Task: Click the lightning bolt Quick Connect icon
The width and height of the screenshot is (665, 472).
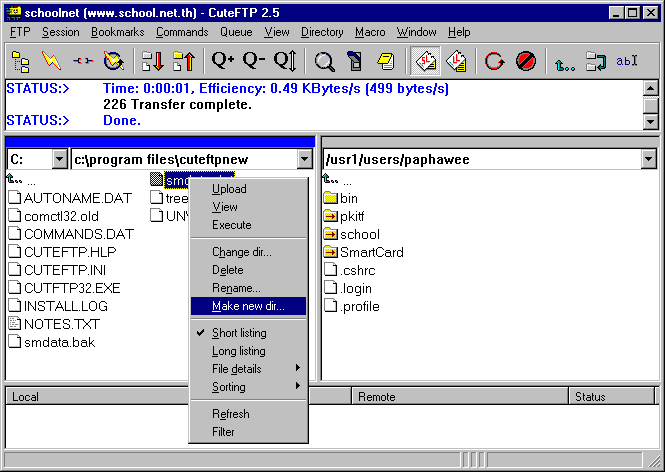Action: tap(51, 61)
